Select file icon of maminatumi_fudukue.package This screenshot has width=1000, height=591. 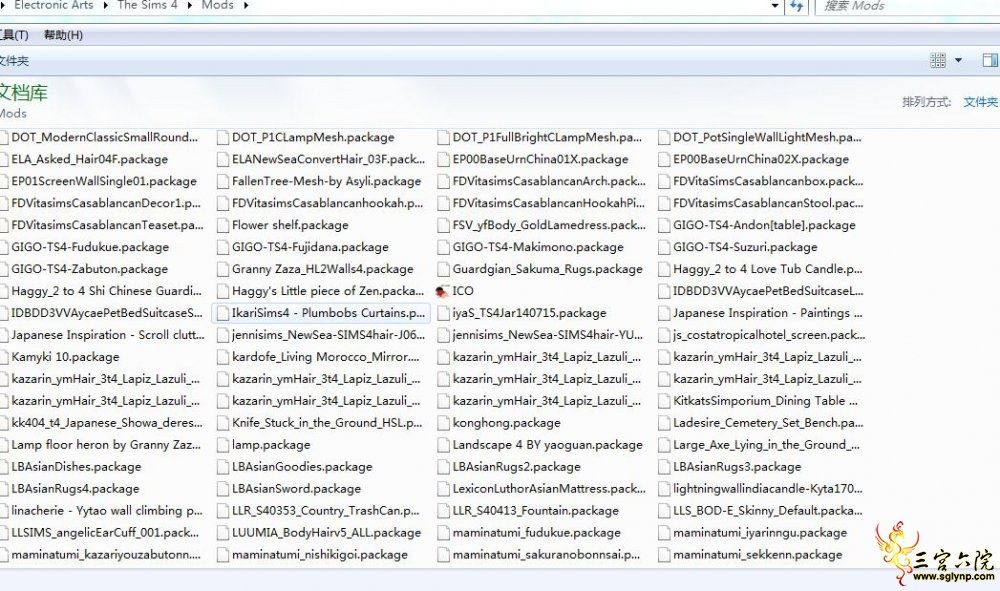point(443,533)
